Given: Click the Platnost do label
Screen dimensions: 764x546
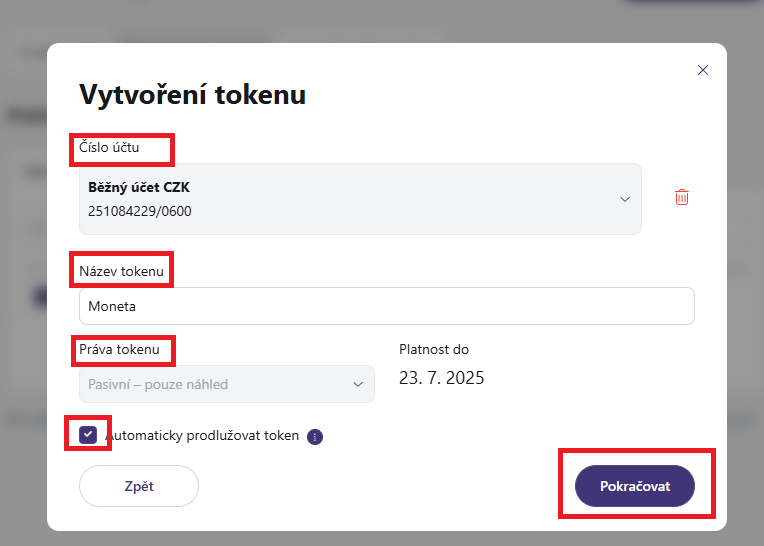Looking at the screenshot, I should pos(434,349).
